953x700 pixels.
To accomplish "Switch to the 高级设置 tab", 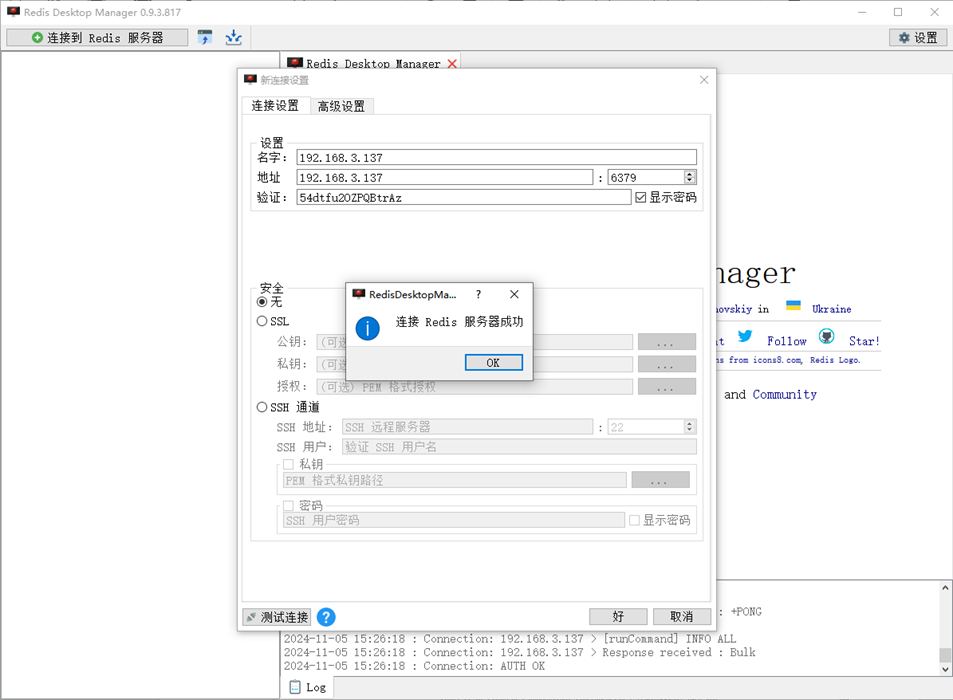I will click(342, 106).
